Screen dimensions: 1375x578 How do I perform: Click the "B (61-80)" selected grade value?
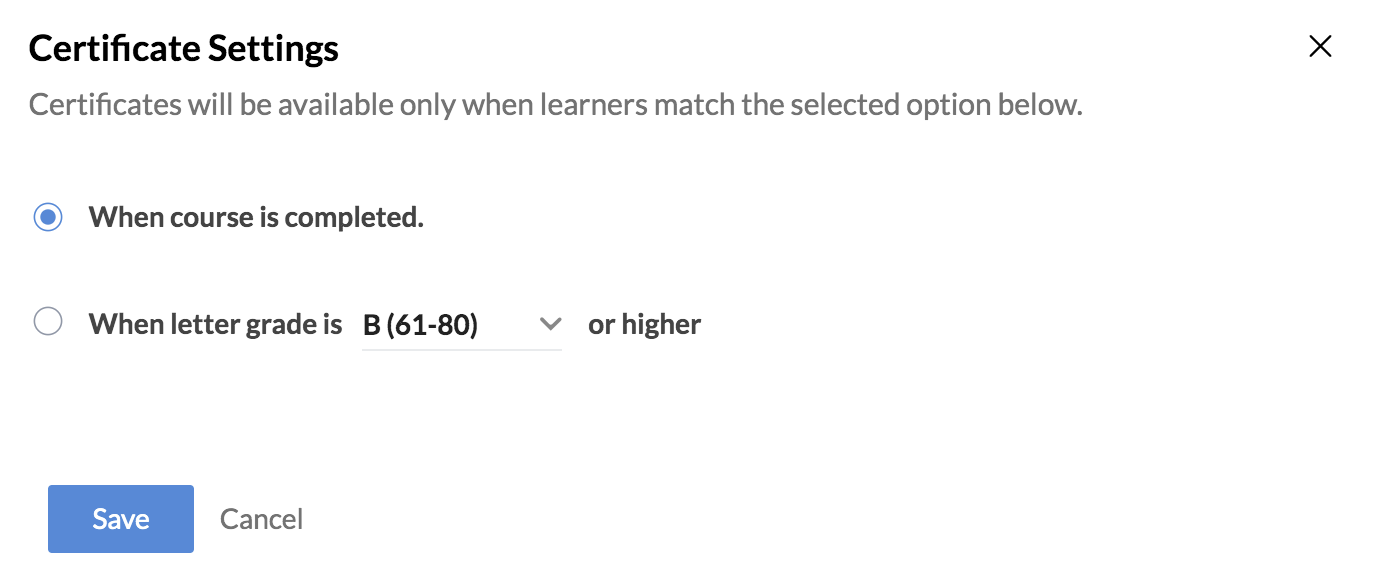(x=421, y=325)
